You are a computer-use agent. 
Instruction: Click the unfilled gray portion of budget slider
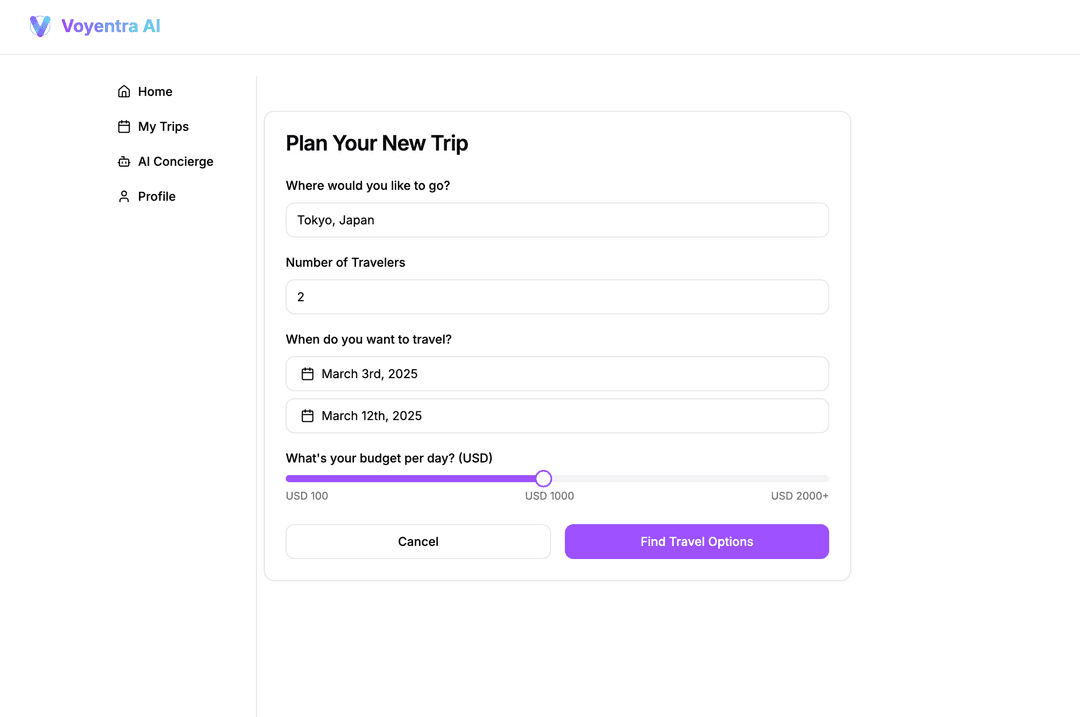pyautogui.click(x=690, y=479)
